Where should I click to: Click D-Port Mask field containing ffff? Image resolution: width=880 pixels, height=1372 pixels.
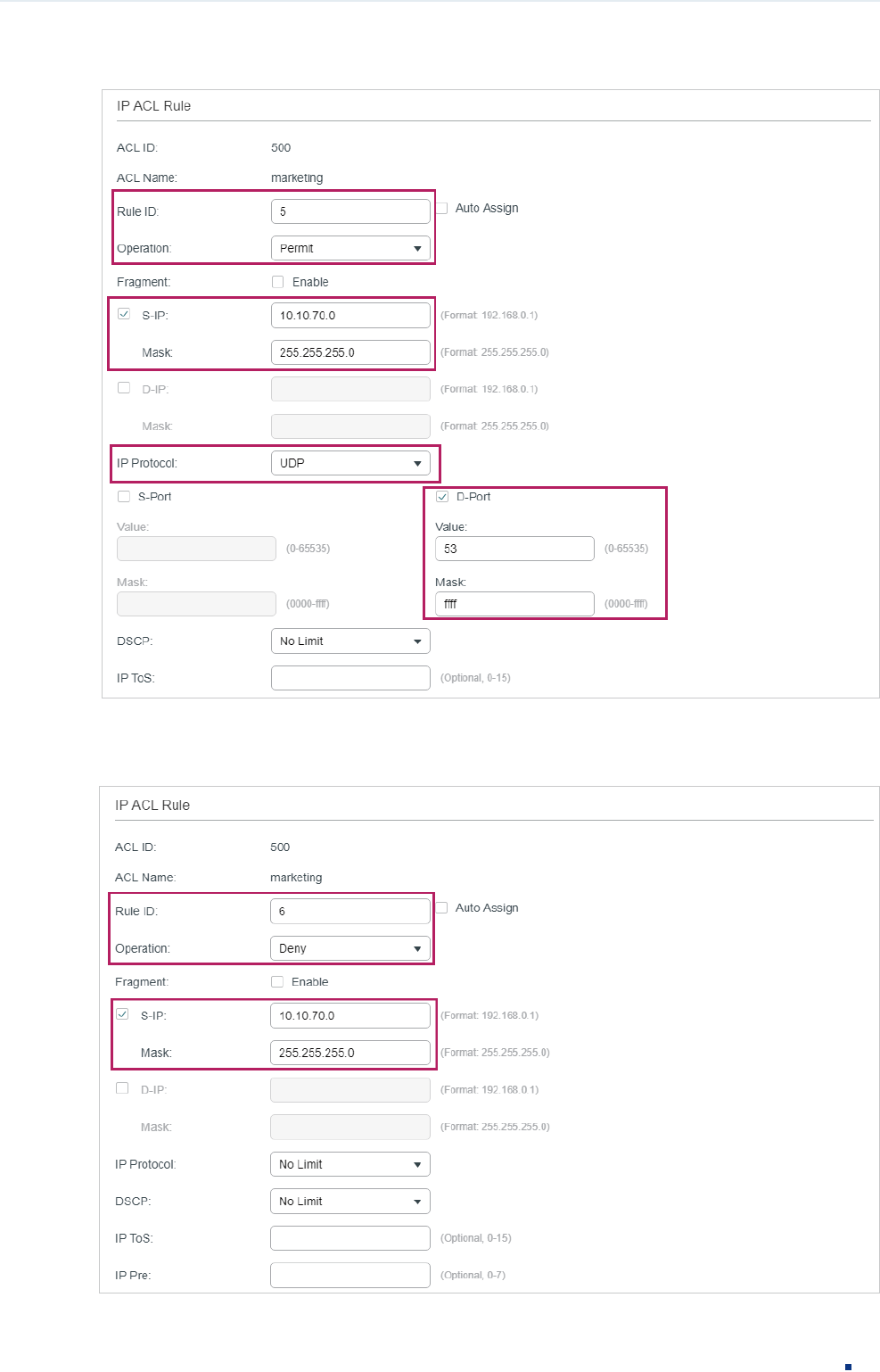point(514,604)
